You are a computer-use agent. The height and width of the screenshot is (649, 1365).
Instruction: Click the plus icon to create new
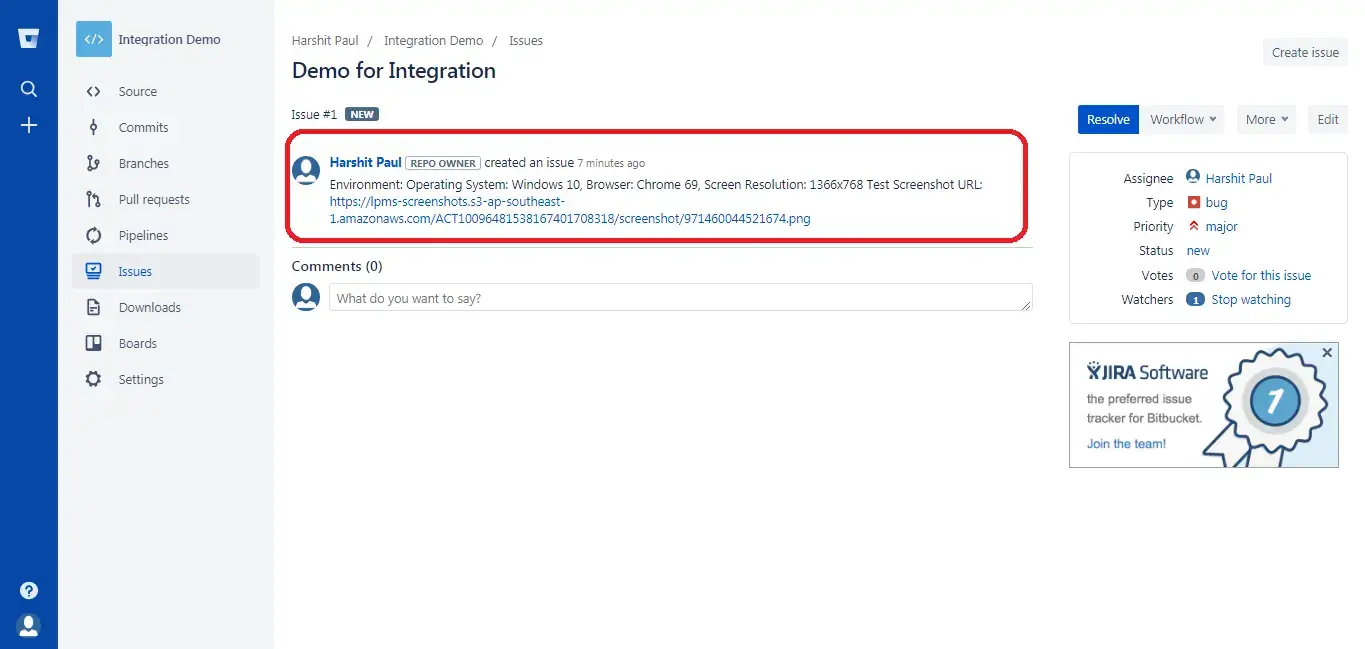(x=28, y=126)
